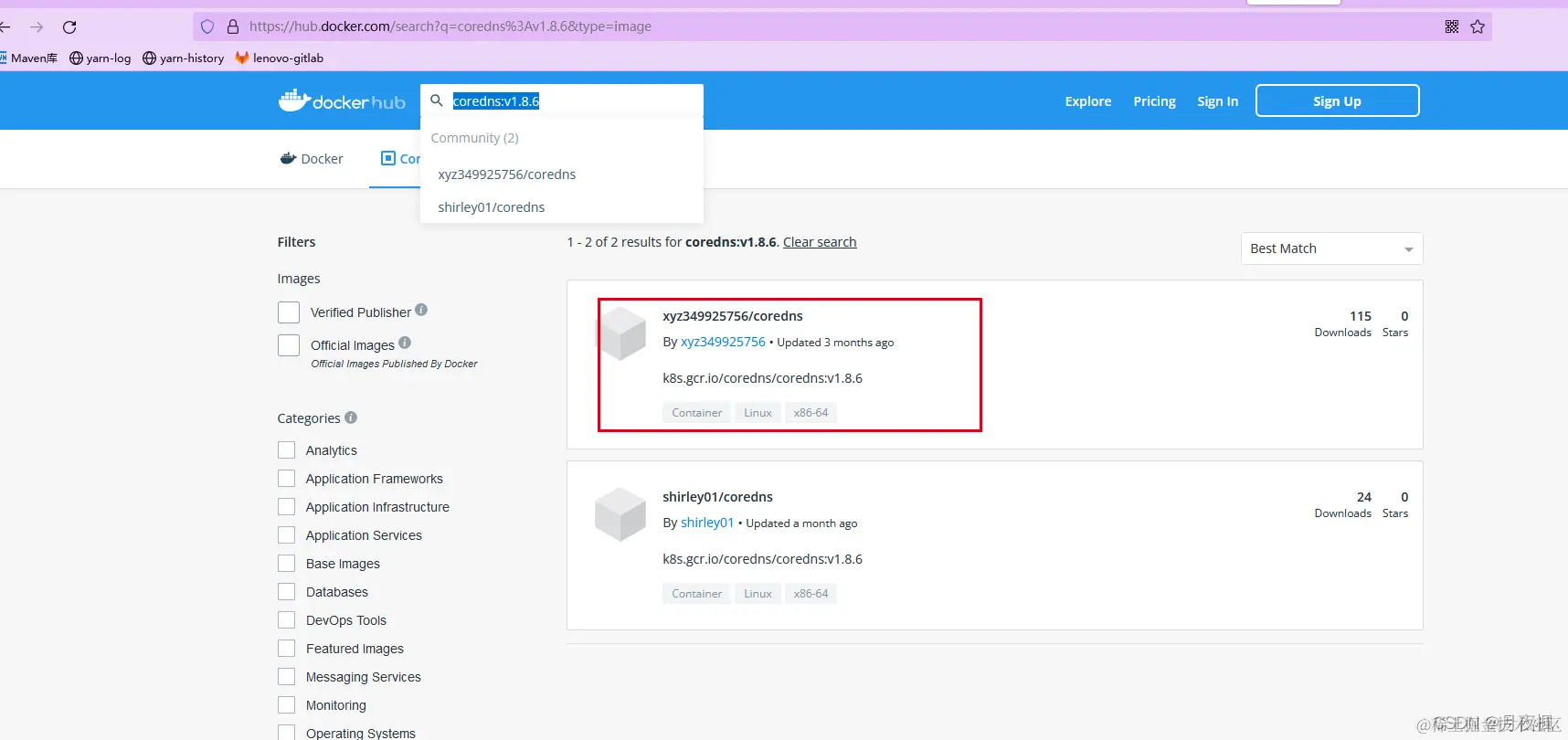
Task: Open the lenovo-gitlab bookmark
Action: click(x=280, y=58)
